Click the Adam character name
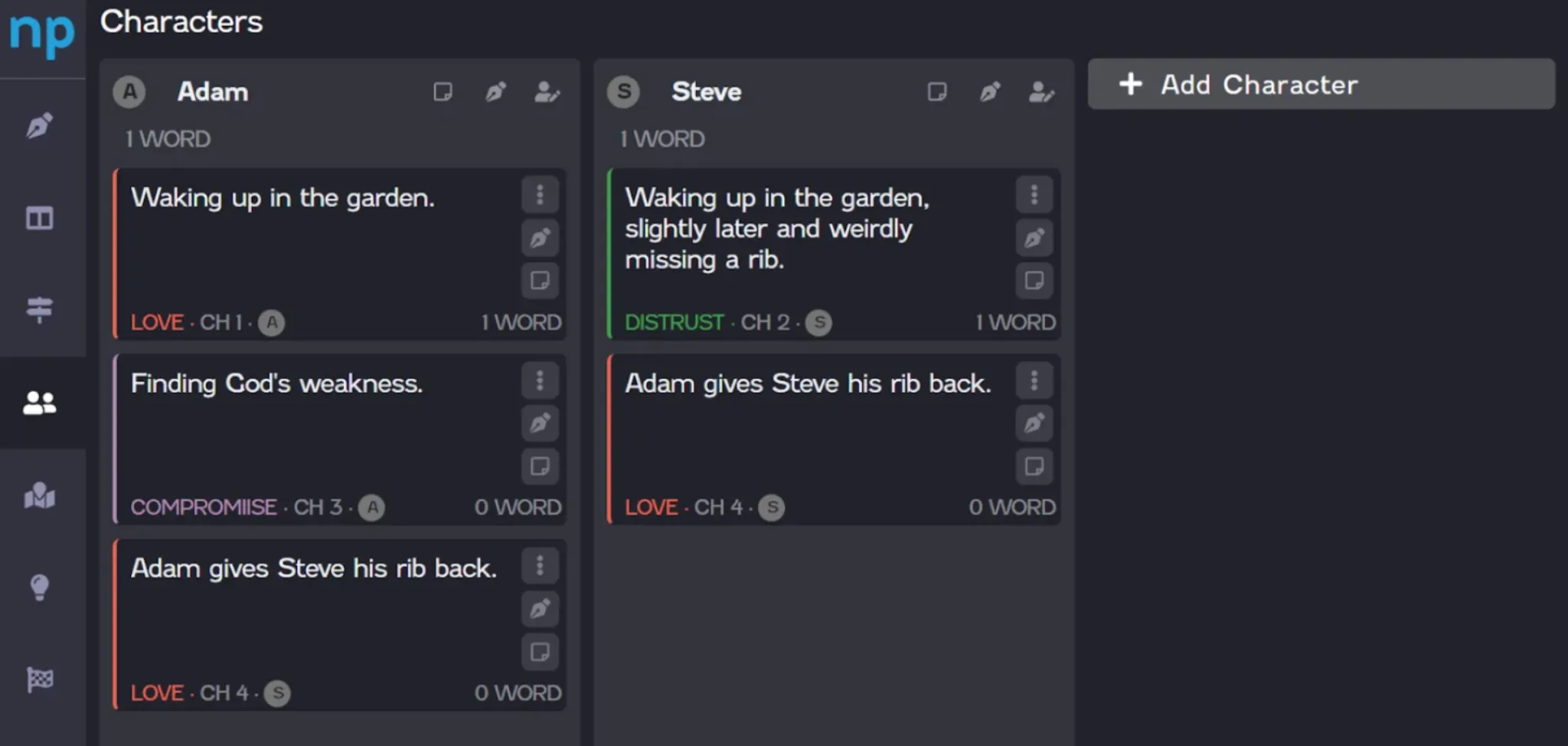This screenshot has height=746, width=1568. pos(213,92)
